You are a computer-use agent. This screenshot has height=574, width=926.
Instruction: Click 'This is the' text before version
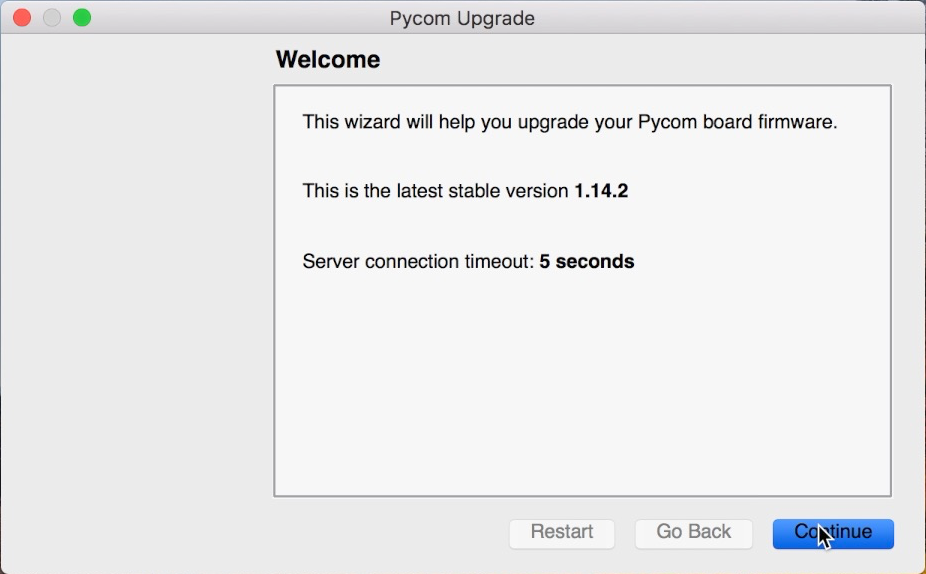[347, 191]
